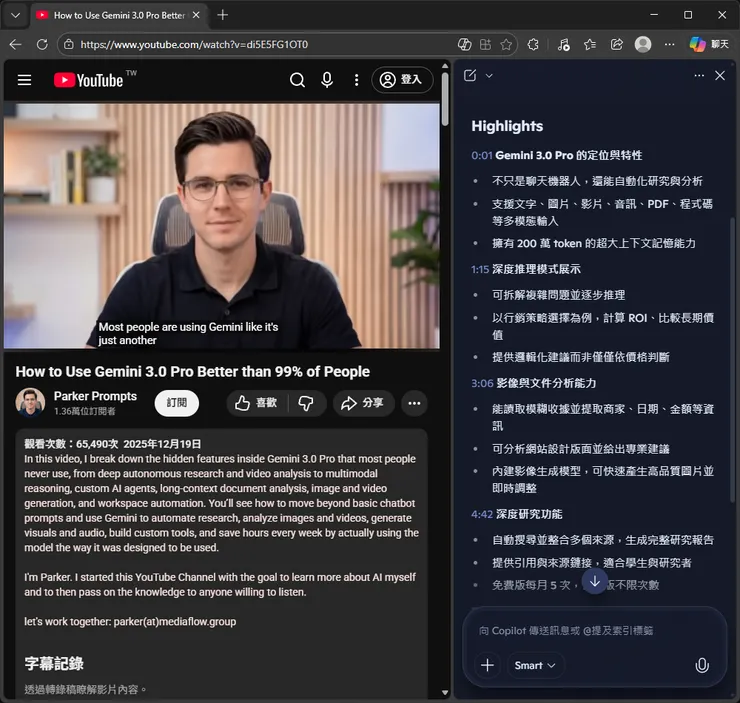Click the 字幕記錄 transcript heading

[x=54, y=663]
